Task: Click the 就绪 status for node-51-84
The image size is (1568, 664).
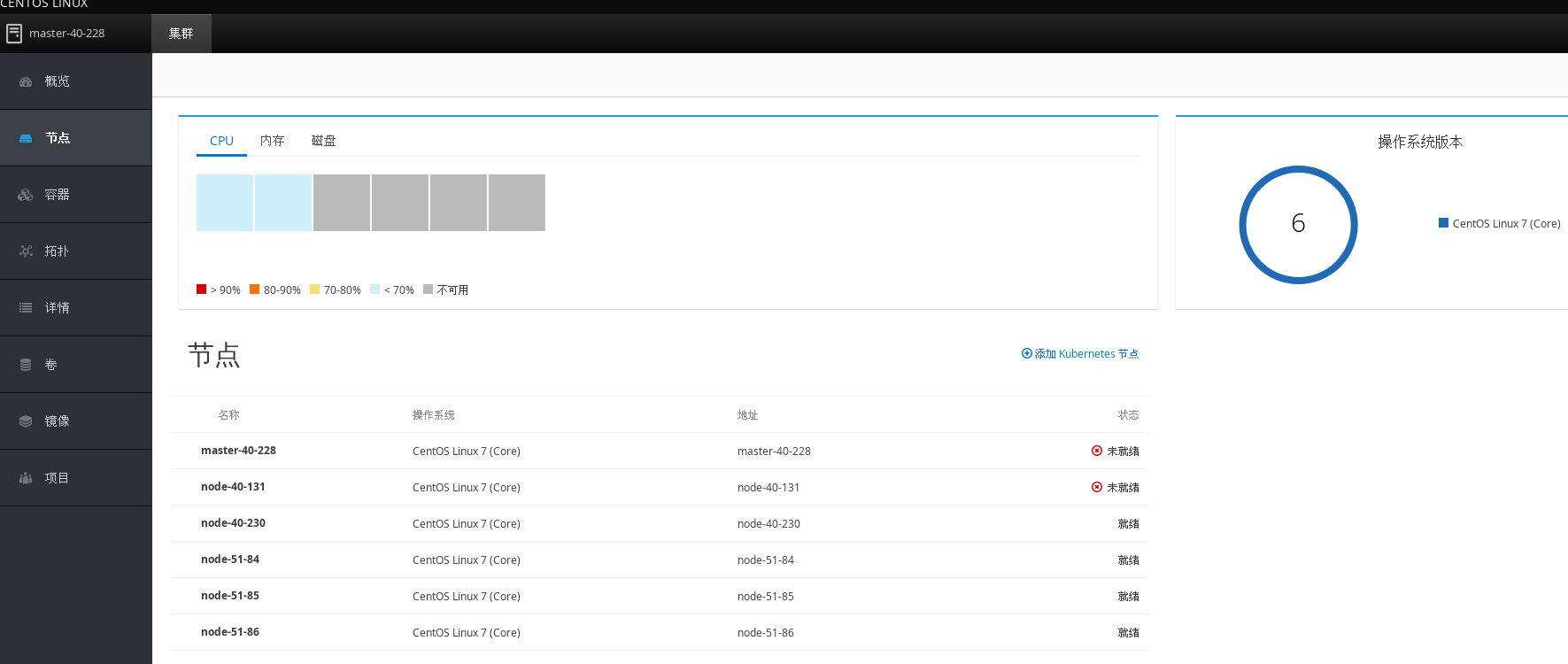Action: (x=1129, y=560)
